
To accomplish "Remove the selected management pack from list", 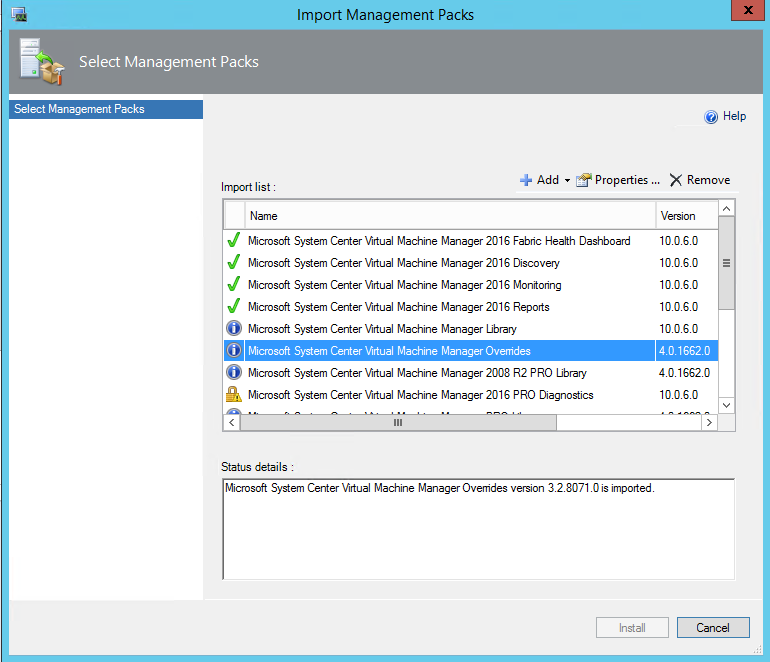I will [700, 180].
